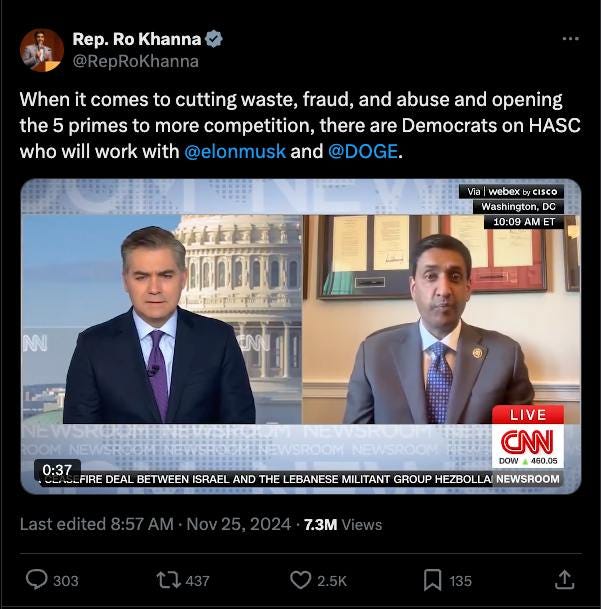Open the @DOGE mention link
Viewport: 601px width, 609px height.
click(363, 151)
